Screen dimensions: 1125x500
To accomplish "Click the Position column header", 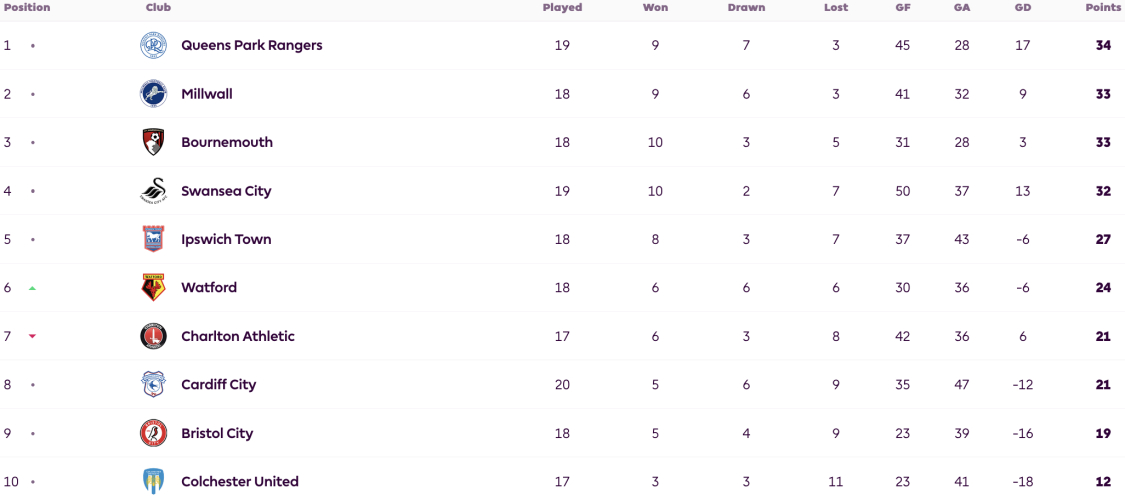I will [27, 8].
